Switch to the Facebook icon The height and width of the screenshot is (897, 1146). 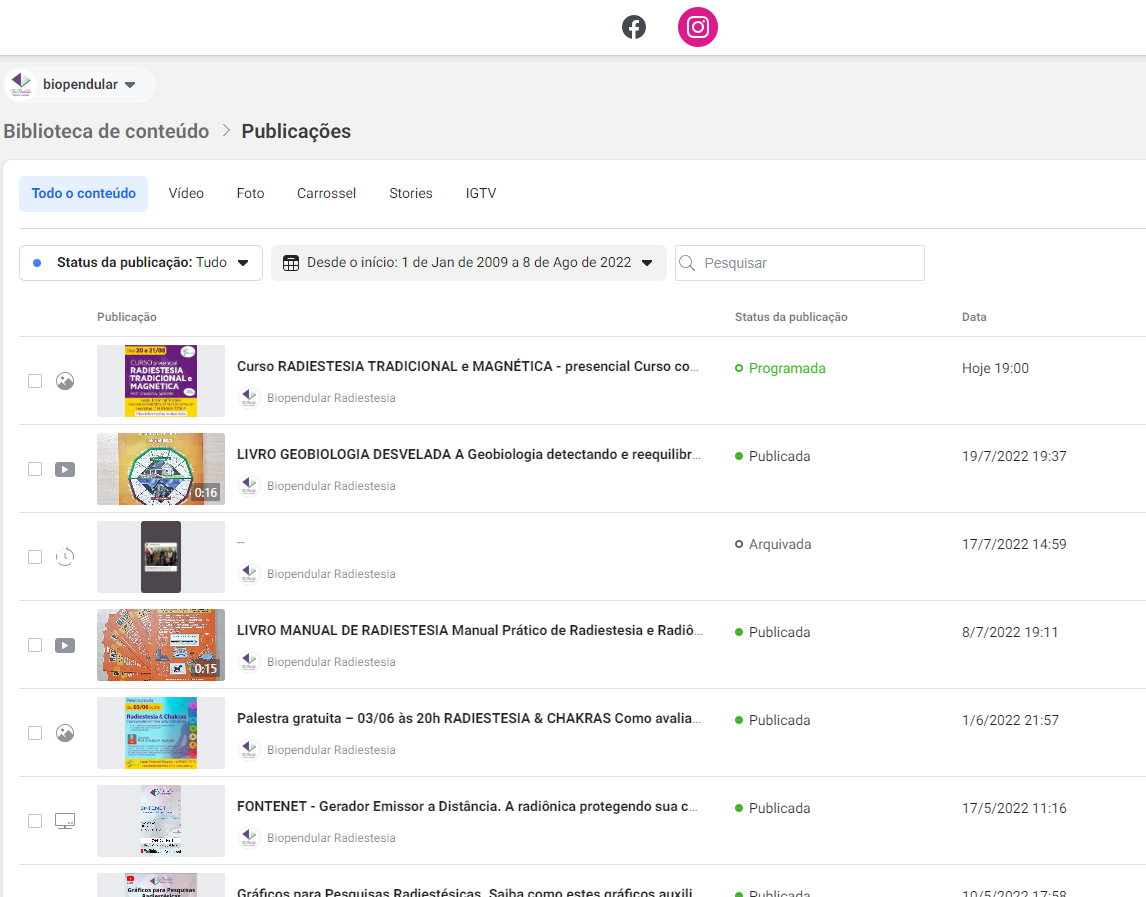[x=634, y=27]
